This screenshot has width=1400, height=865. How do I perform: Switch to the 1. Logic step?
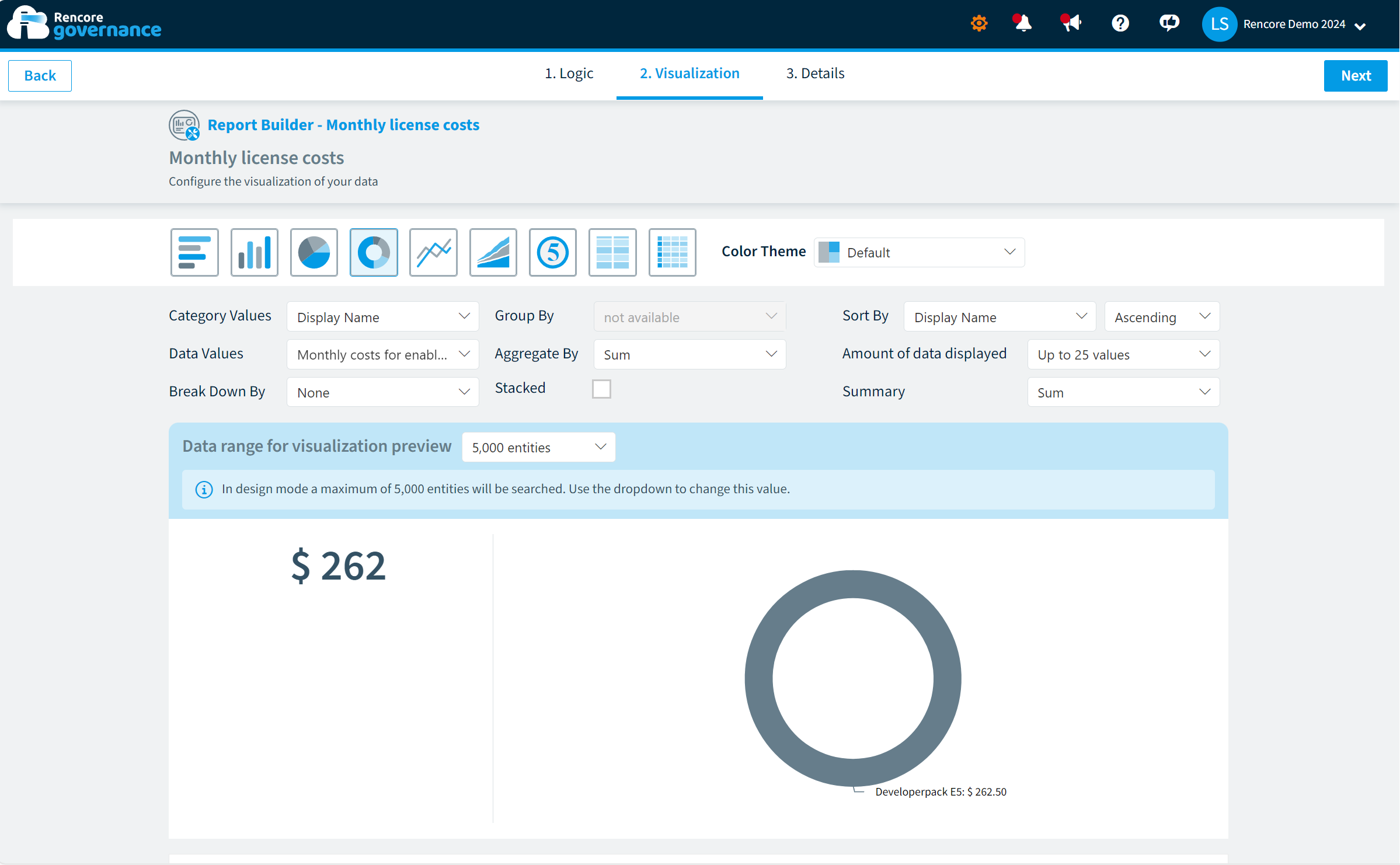click(569, 74)
